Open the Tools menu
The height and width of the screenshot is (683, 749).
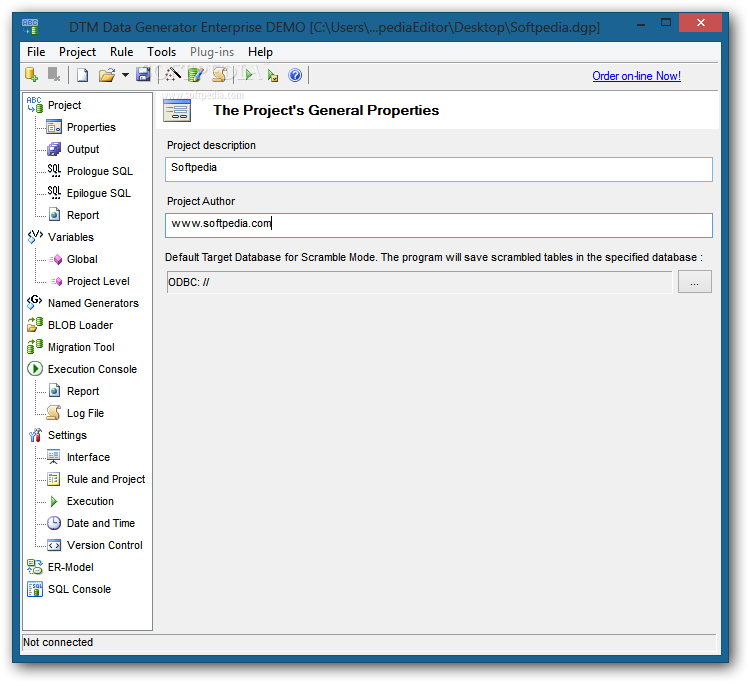161,52
